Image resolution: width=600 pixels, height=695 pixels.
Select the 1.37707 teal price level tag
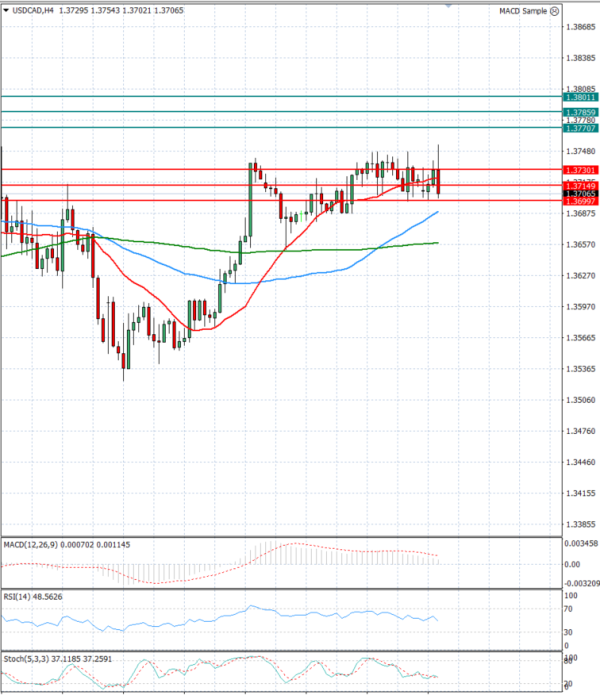click(x=581, y=128)
